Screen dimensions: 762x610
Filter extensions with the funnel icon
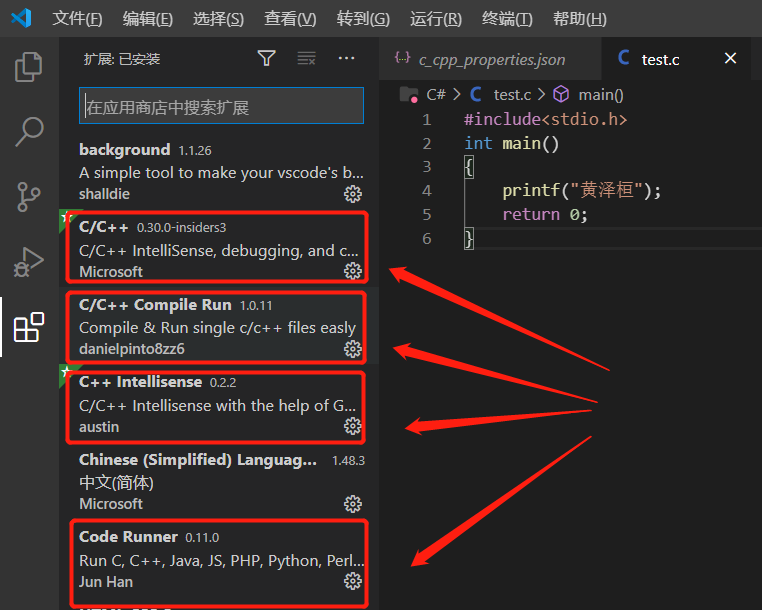pos(266,58)
